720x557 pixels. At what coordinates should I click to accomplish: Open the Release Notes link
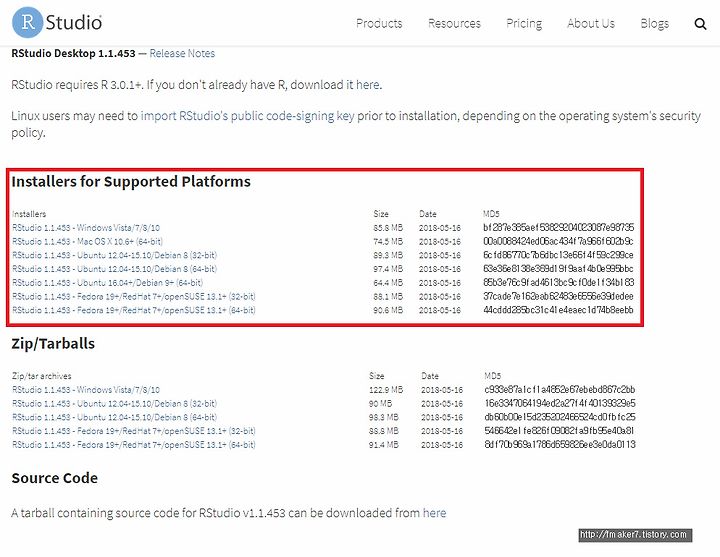point(182,53)
